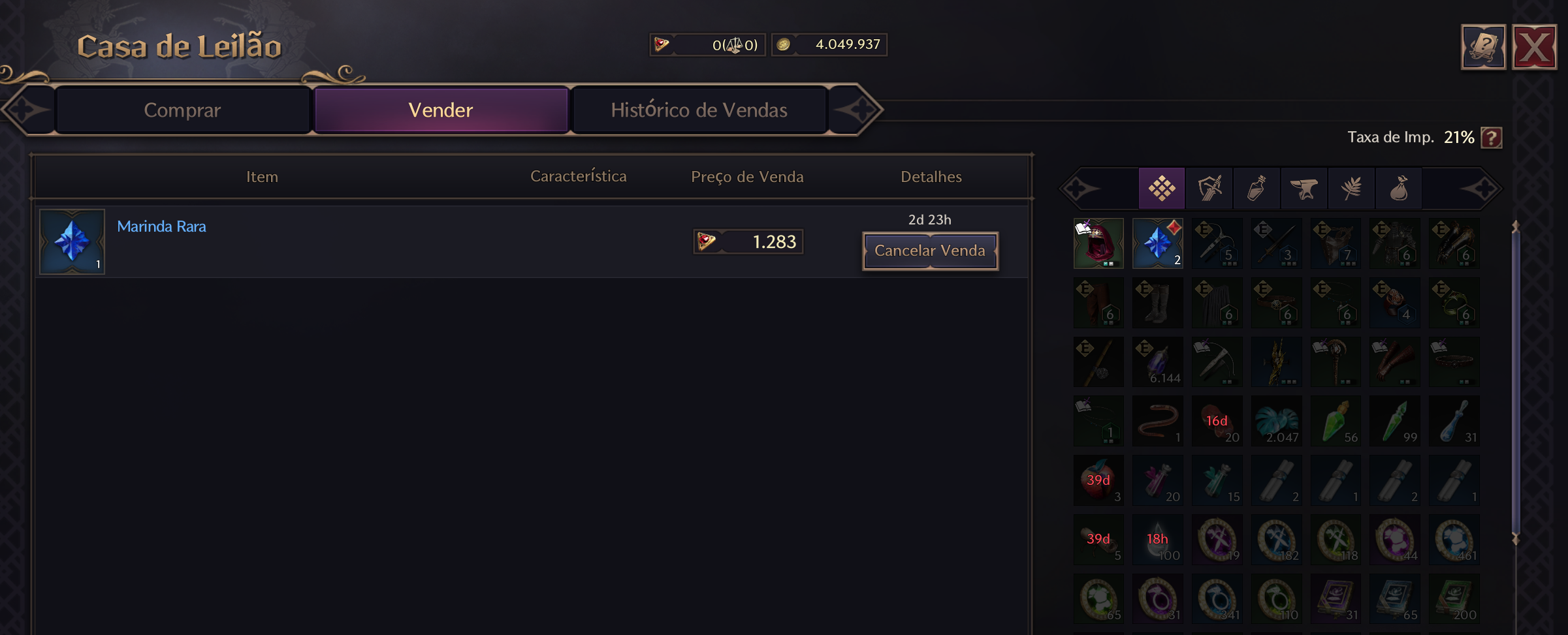Viewport: 1568px width, 635px height.
Task: Click the Marinda Rara item name
Action: [x=161, y=226]
